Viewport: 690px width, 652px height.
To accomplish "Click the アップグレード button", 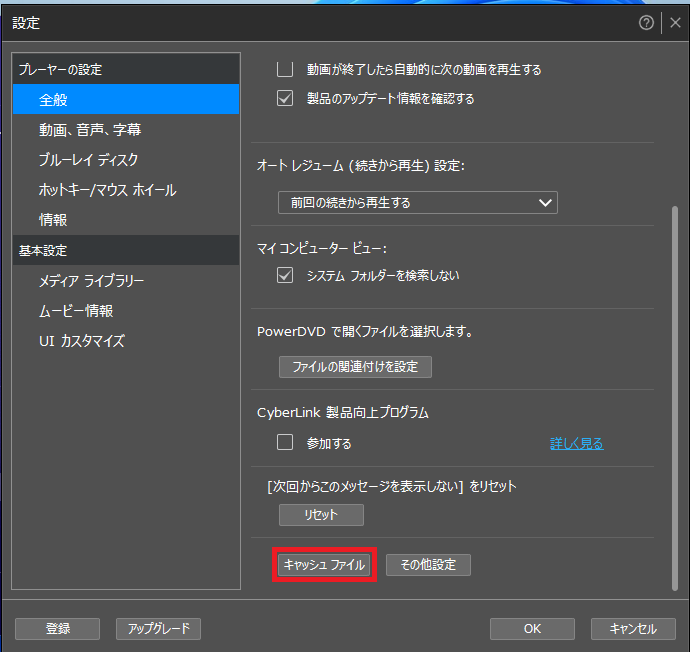I will click(158, 629).
